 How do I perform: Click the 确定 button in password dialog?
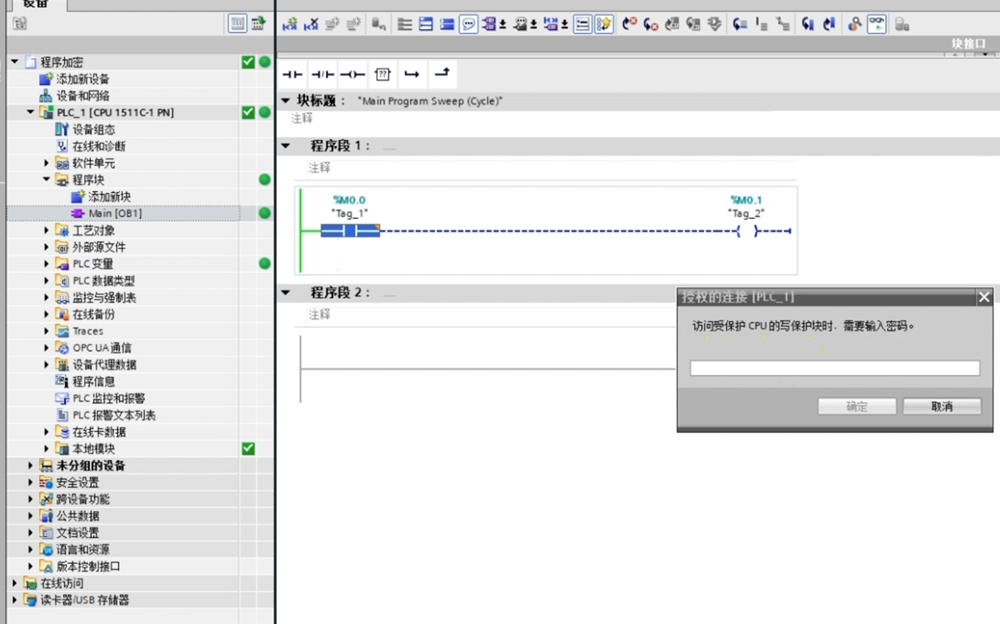pyautogui.click(x=856, y=407)
